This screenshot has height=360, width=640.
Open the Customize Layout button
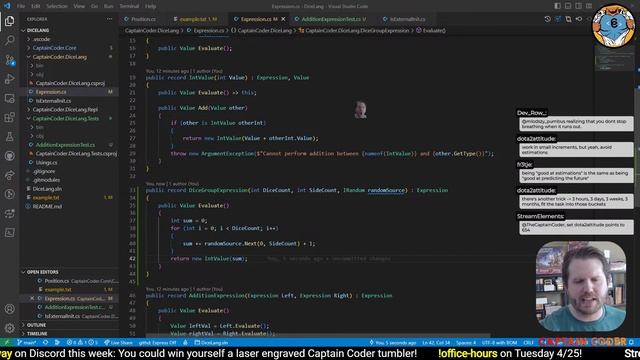point(589,6)
